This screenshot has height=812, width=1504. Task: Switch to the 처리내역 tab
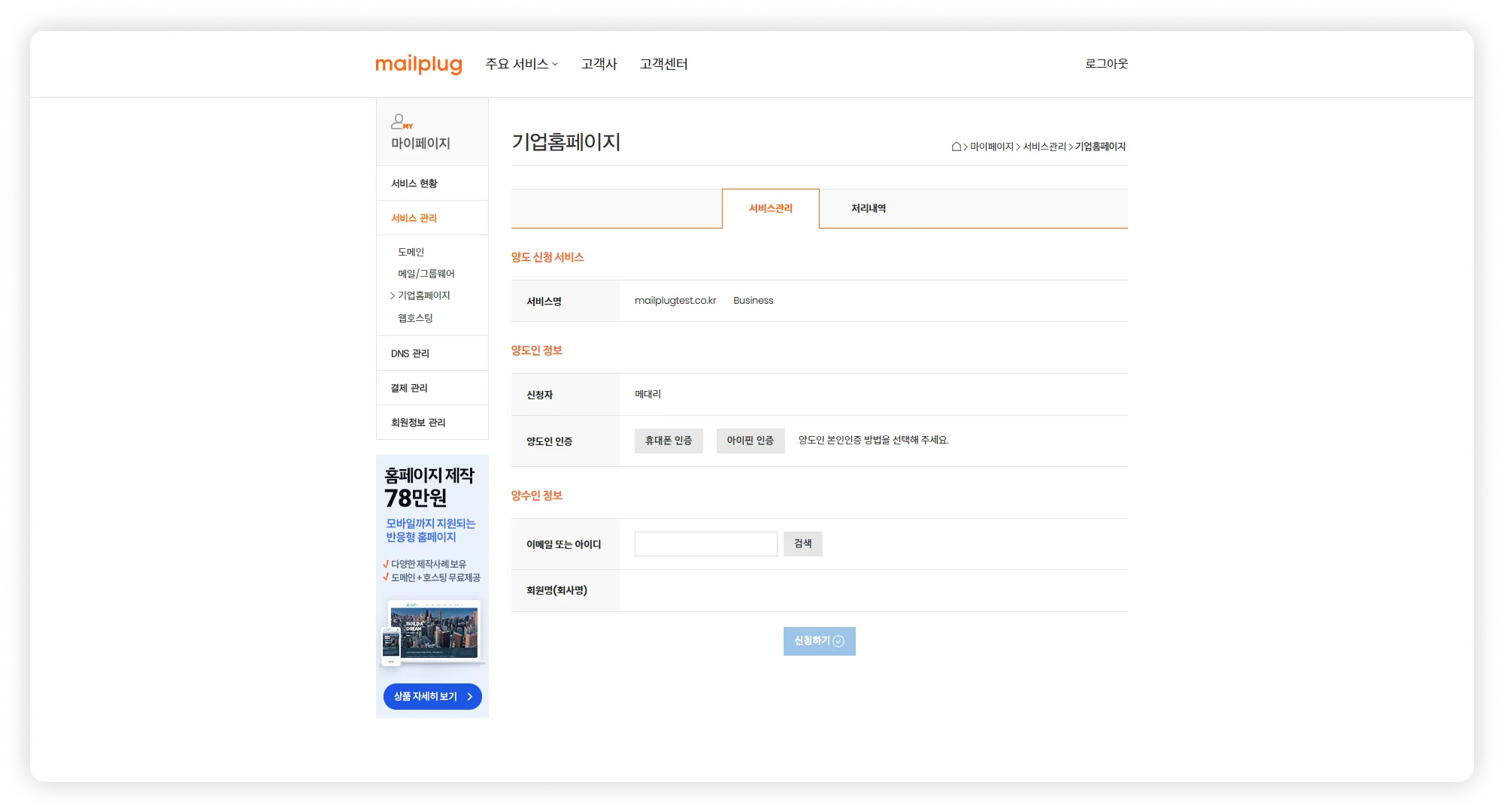(868, 208)
